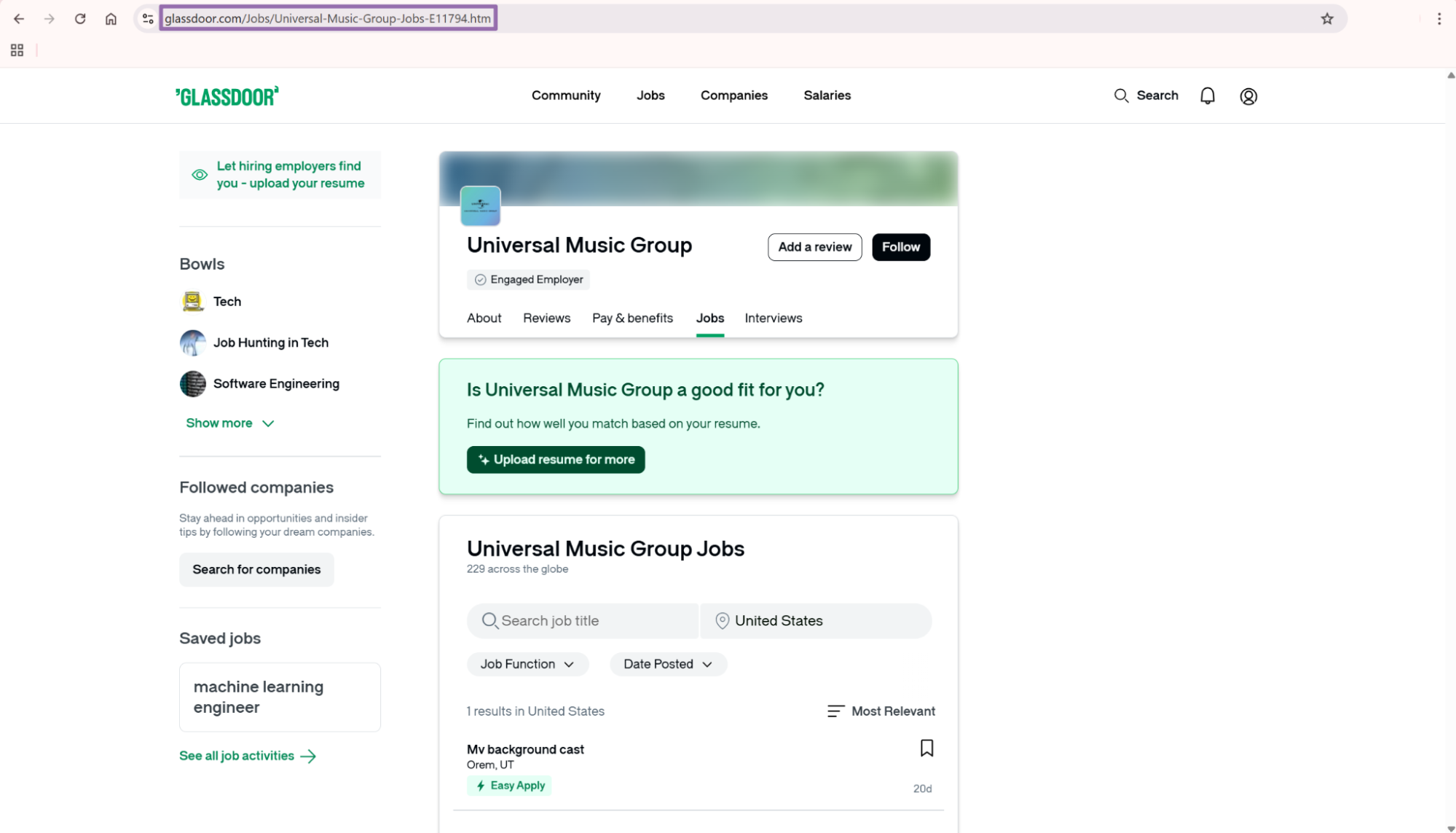Open Job Hunting in Tech bowl
Screen dimensions: 1456x833
[271, 343]
